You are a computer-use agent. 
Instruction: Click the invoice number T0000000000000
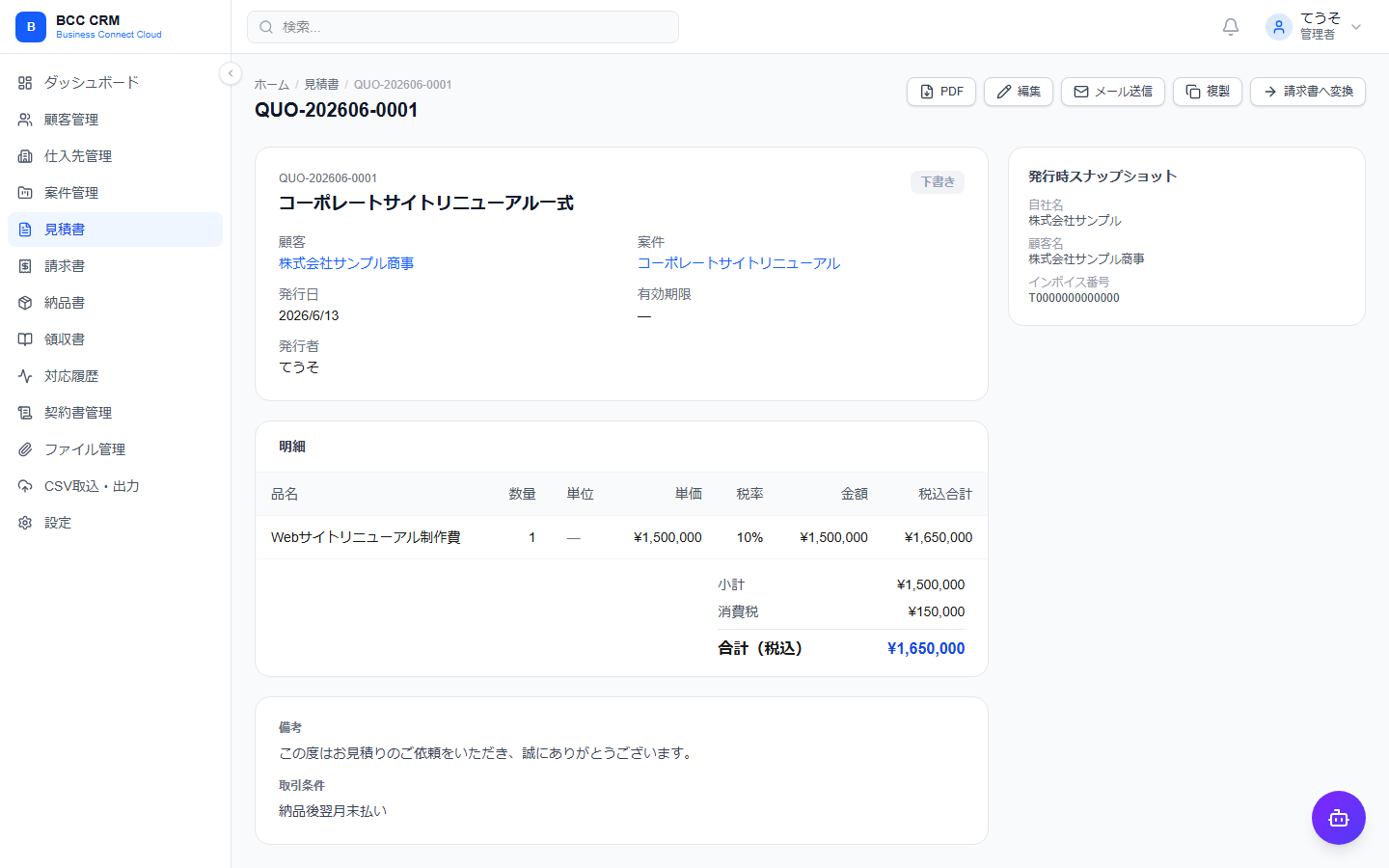(x=1074, y=298)
